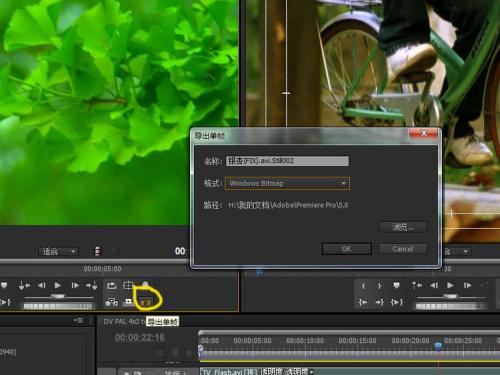Screen dimensions: 500x375
Task: Set Out point in program monitor
Action: (380, 286)
